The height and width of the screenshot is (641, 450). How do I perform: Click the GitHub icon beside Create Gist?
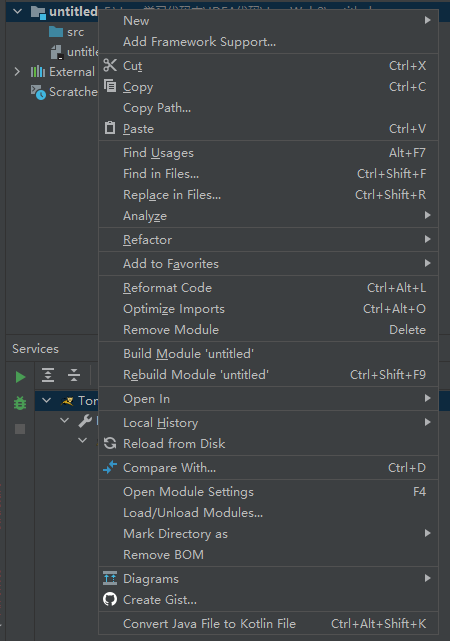pos(110,599)
